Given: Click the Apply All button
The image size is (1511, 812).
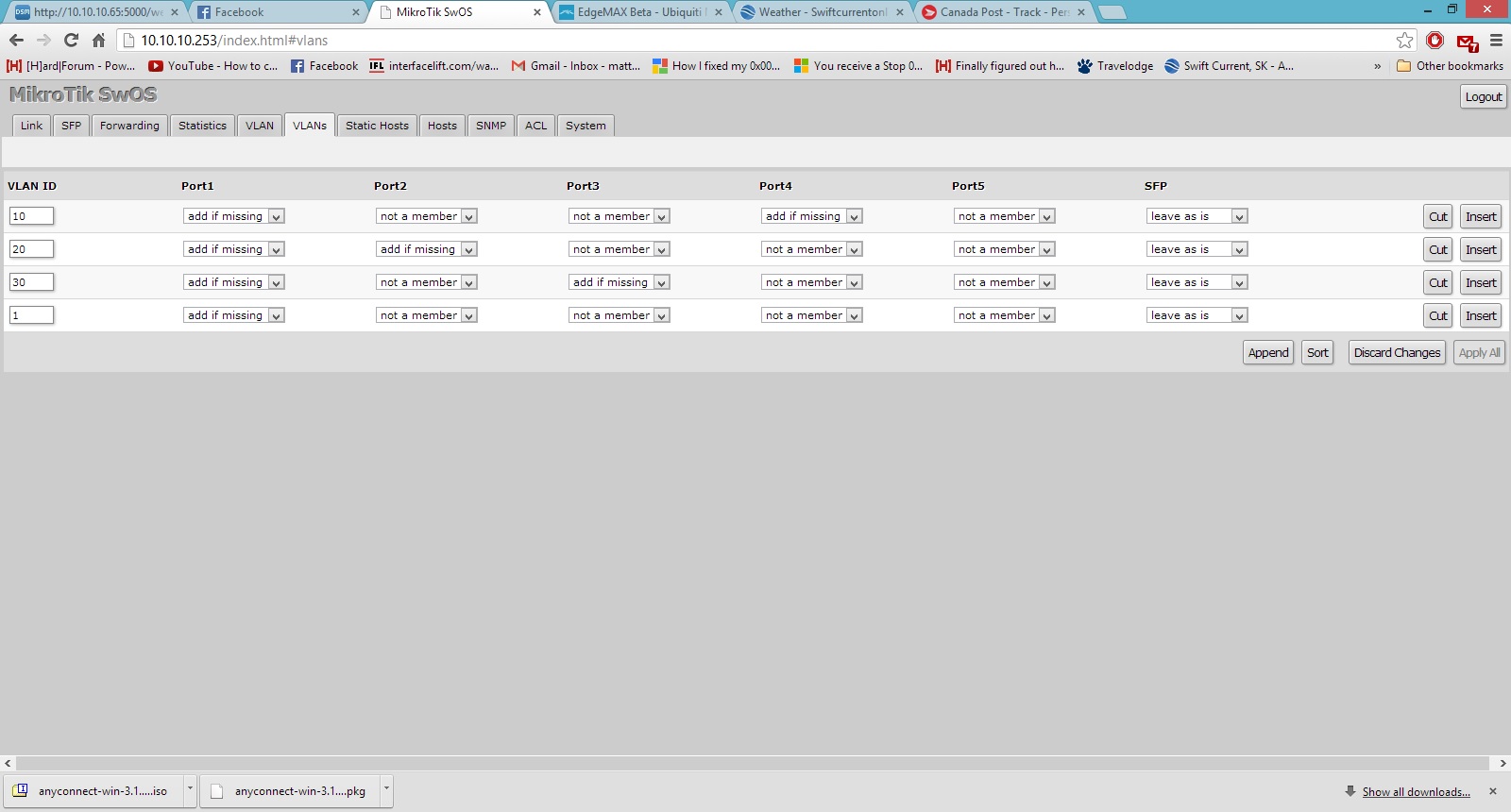Looking at the screenshot, I should coord(1479,353).
